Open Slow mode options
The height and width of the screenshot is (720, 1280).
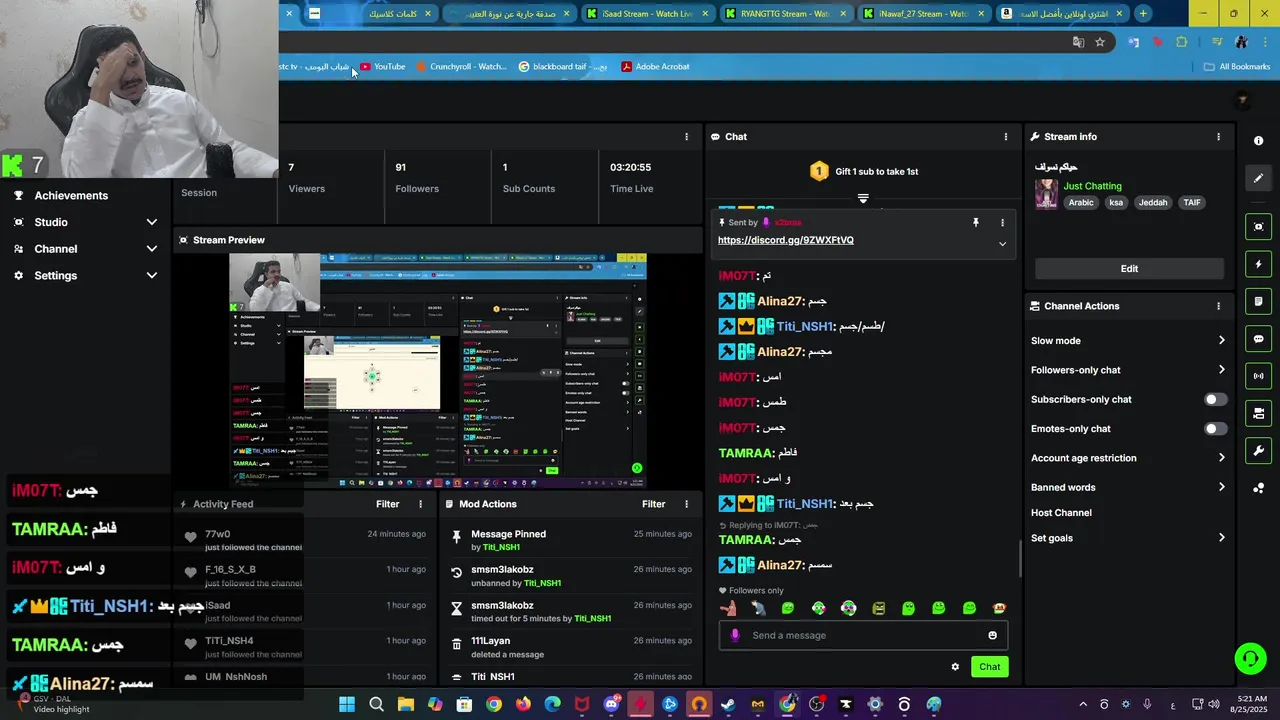[x=1128, y=341]
